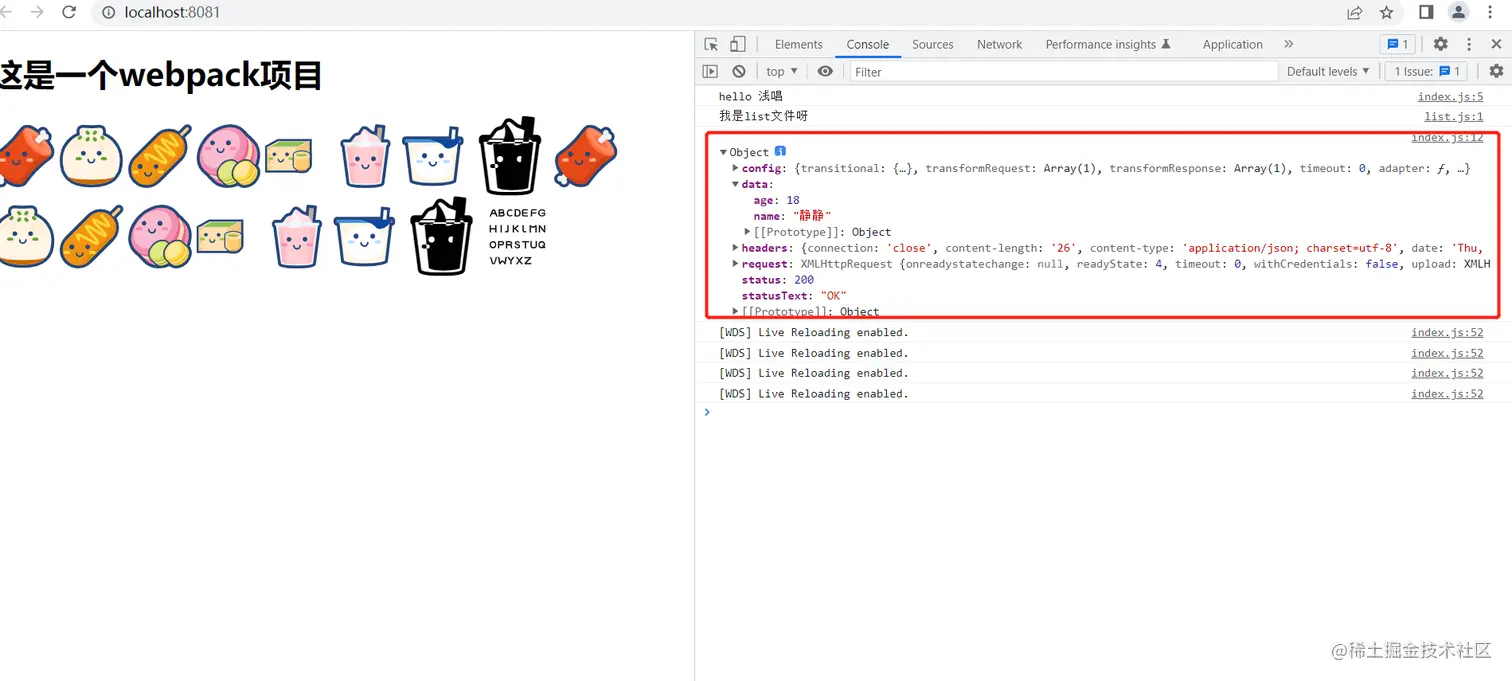Click the console Filter input field

1064,71
